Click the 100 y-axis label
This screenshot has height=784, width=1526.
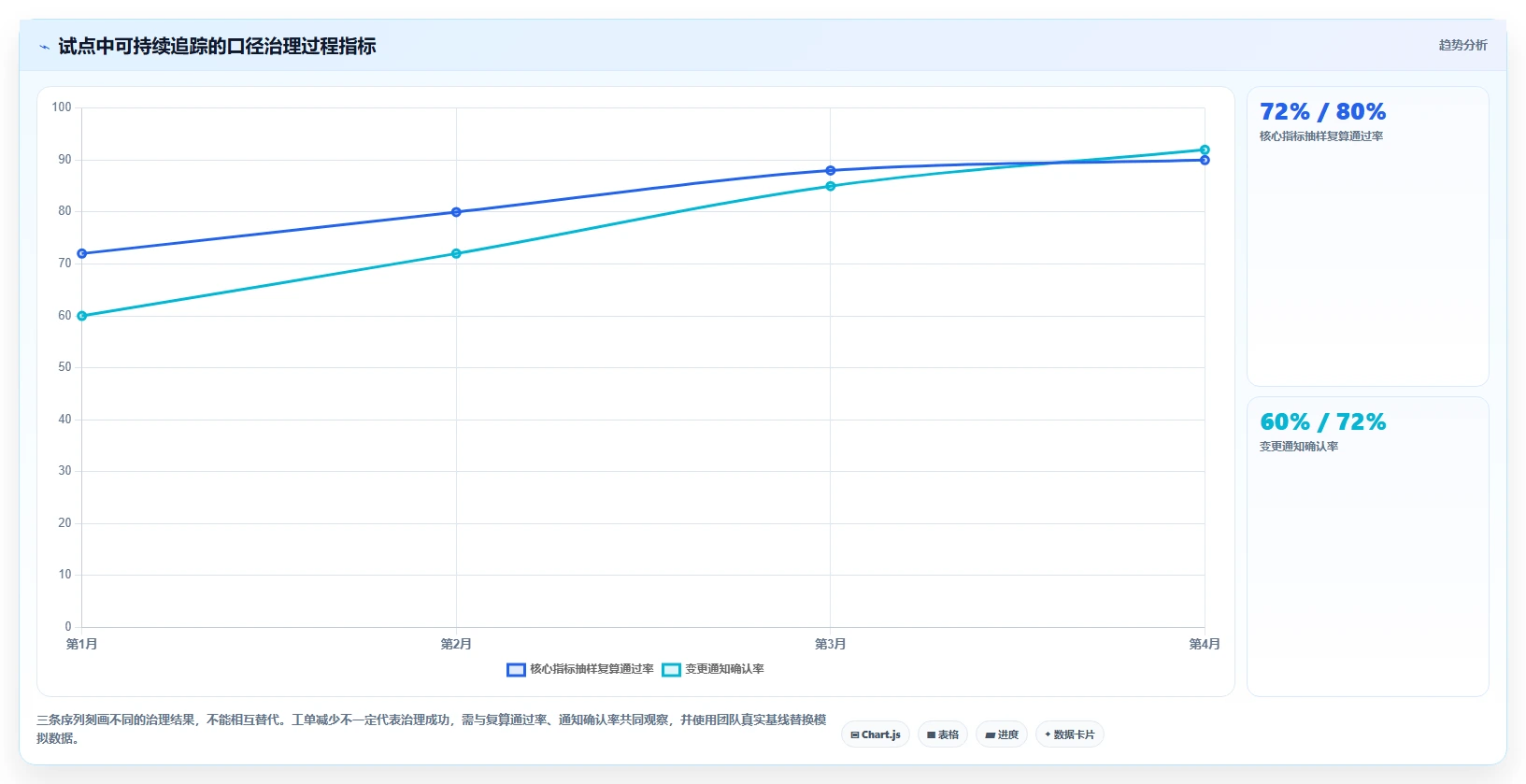point(62,107)
